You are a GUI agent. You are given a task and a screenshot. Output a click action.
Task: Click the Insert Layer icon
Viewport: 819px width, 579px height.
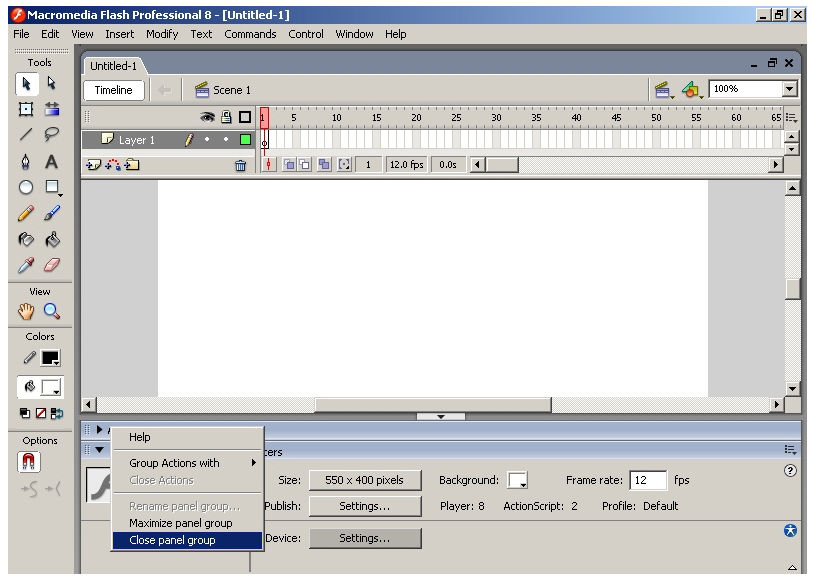pyautogui.click(x=93, y=166)
